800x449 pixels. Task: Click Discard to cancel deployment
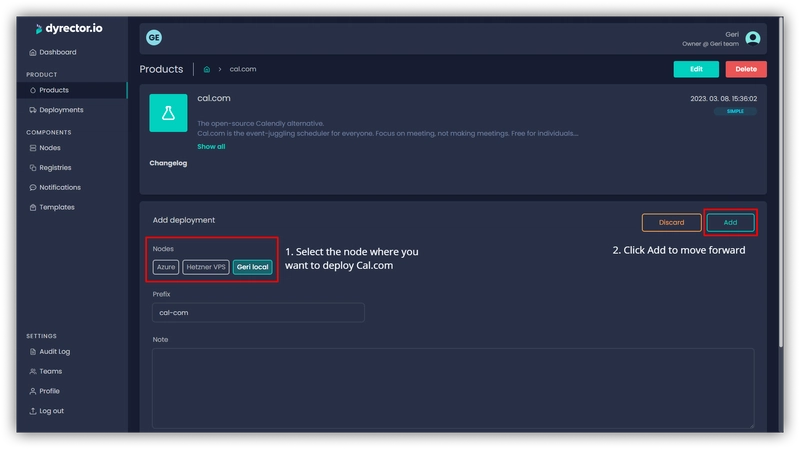click(671, 222)
